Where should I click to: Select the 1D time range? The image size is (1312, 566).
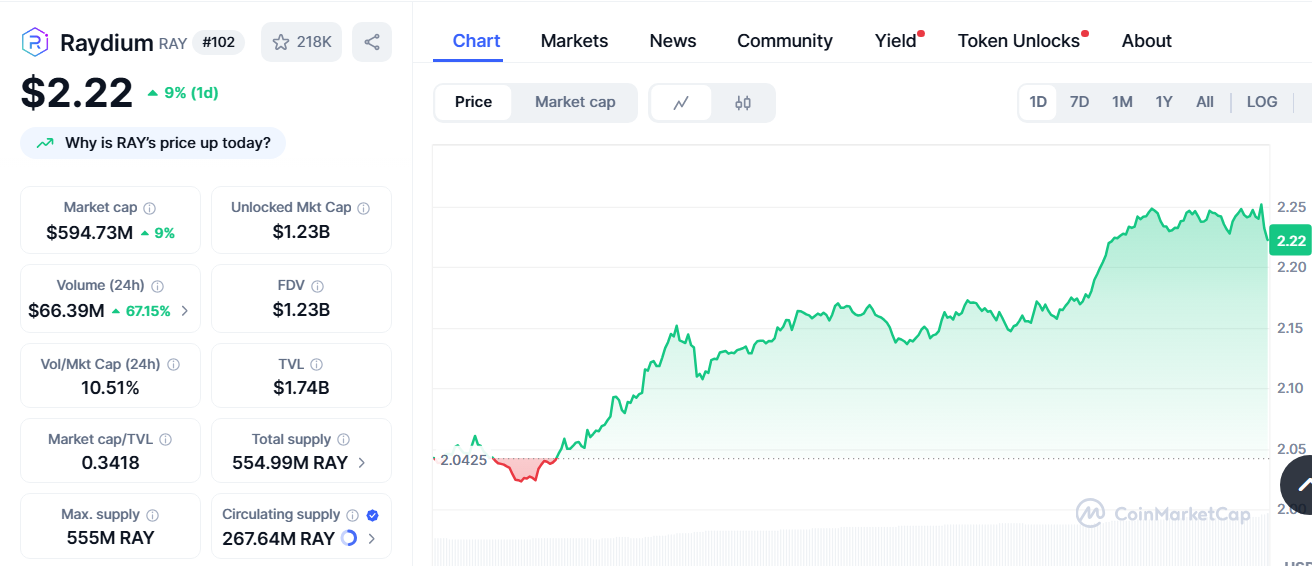coord(1038,102)
